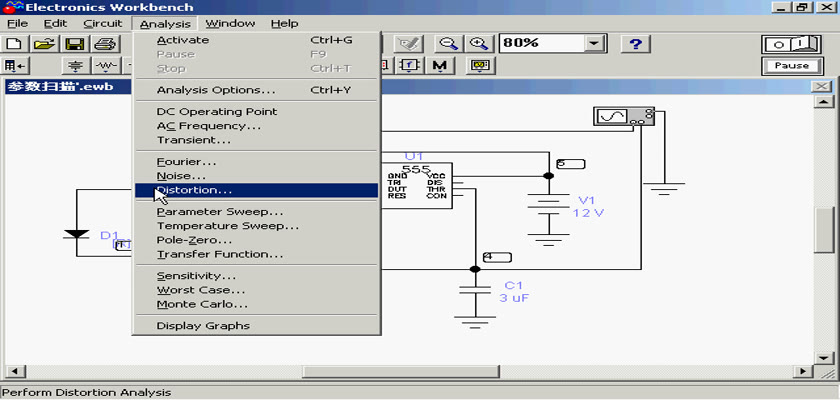Select Distortion analysis

coord(256,190)
